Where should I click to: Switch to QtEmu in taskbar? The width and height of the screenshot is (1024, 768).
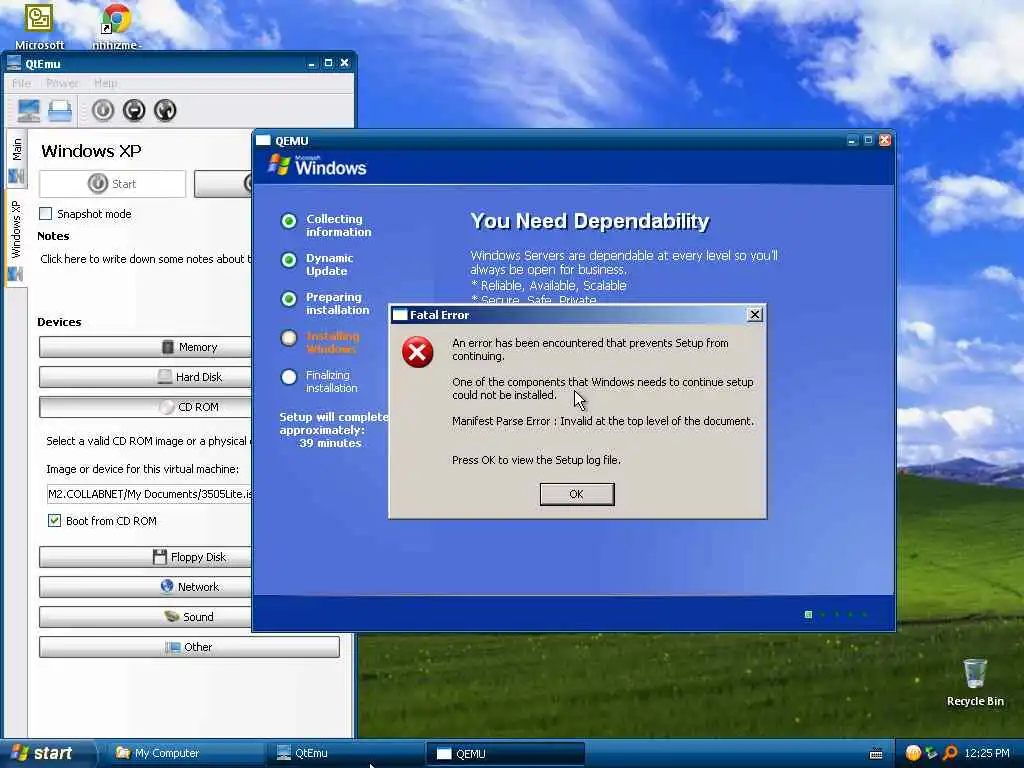(345, 754)
